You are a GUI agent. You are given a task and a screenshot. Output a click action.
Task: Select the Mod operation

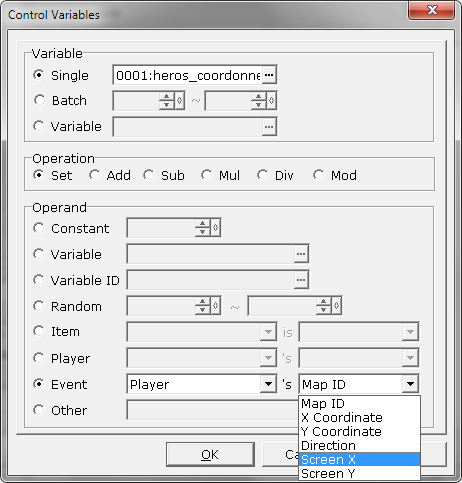click(x=319, y=175)
